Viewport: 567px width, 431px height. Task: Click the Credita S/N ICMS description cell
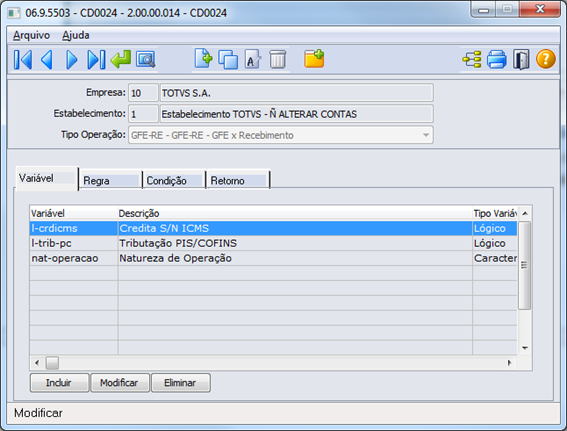pyautogui.click(x=295, y=229)
